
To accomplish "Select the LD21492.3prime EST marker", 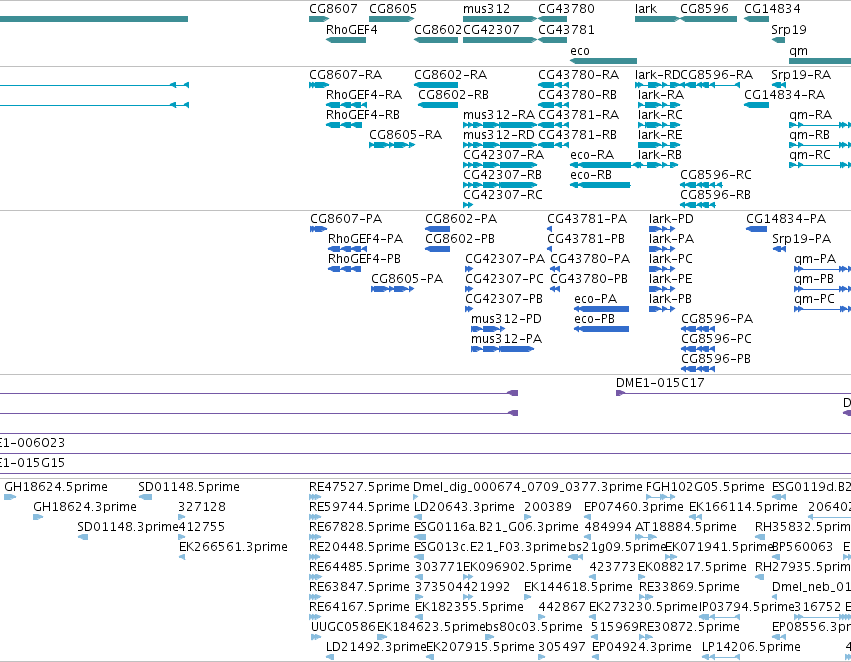I will click(329, 657).
